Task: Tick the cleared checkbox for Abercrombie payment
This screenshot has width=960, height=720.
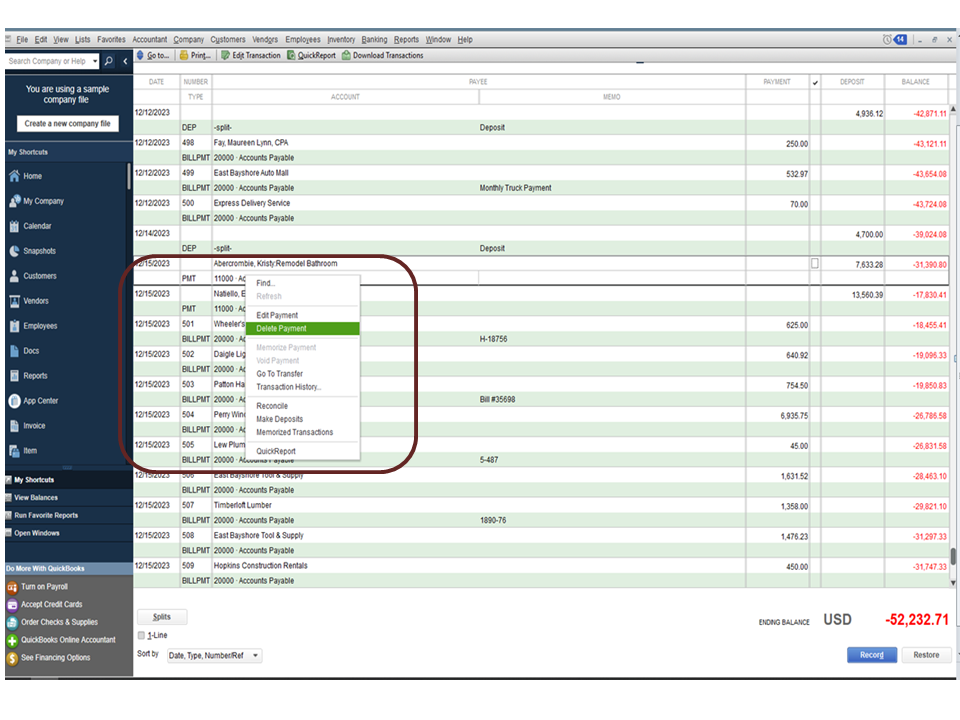Action: coord(814,263)
